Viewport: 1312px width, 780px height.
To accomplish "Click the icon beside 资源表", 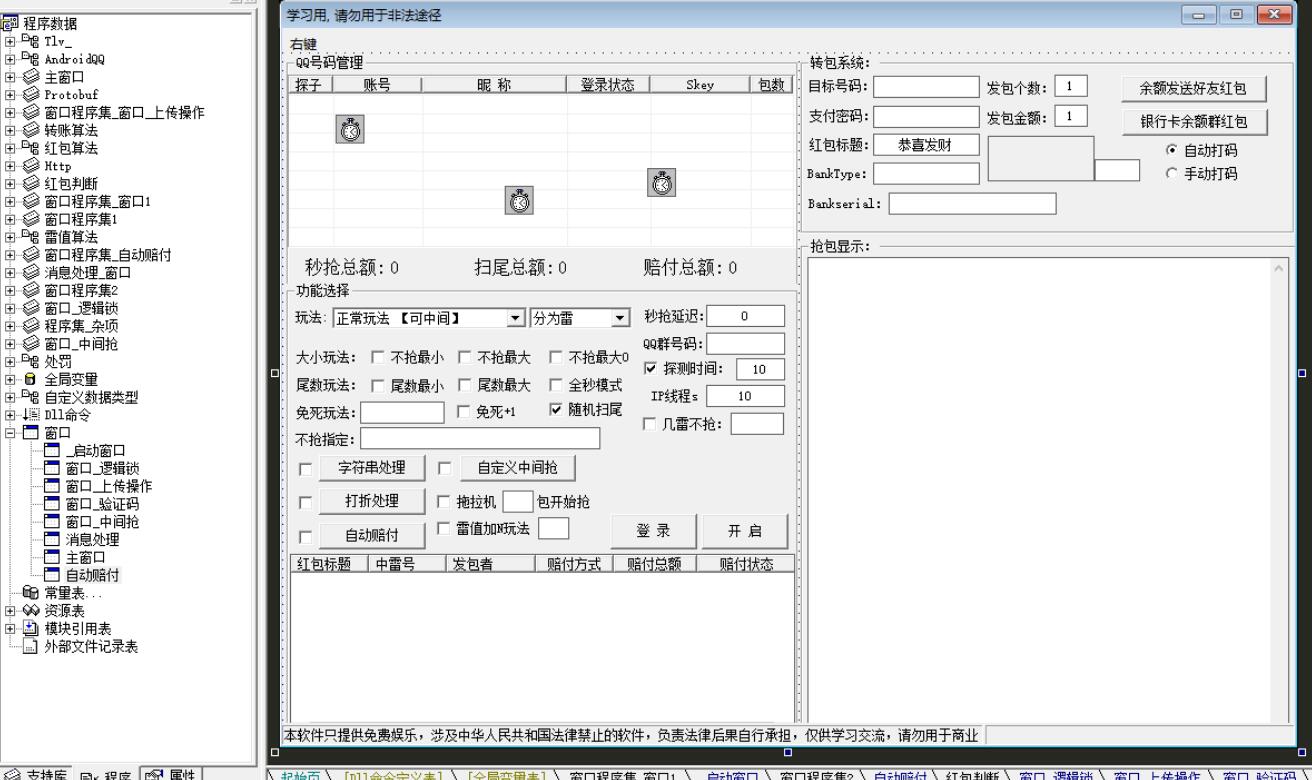I will [31, 611].
